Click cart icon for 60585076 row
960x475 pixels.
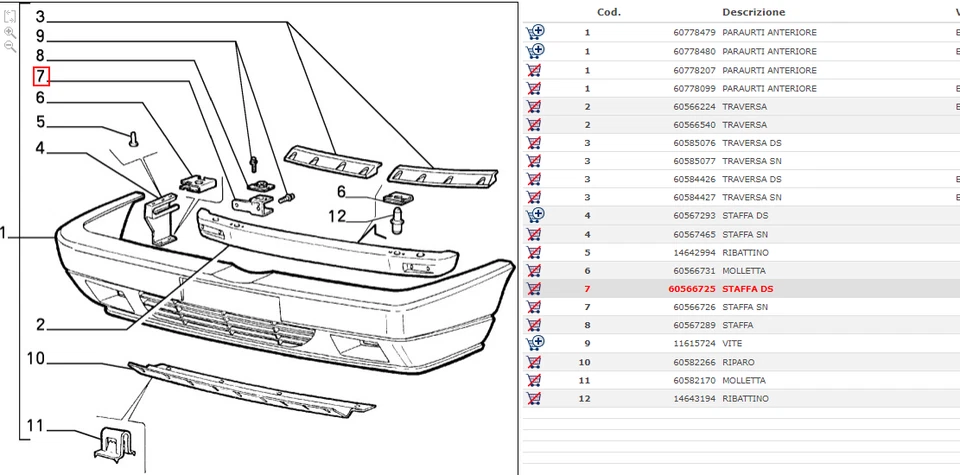coord(534,143)
